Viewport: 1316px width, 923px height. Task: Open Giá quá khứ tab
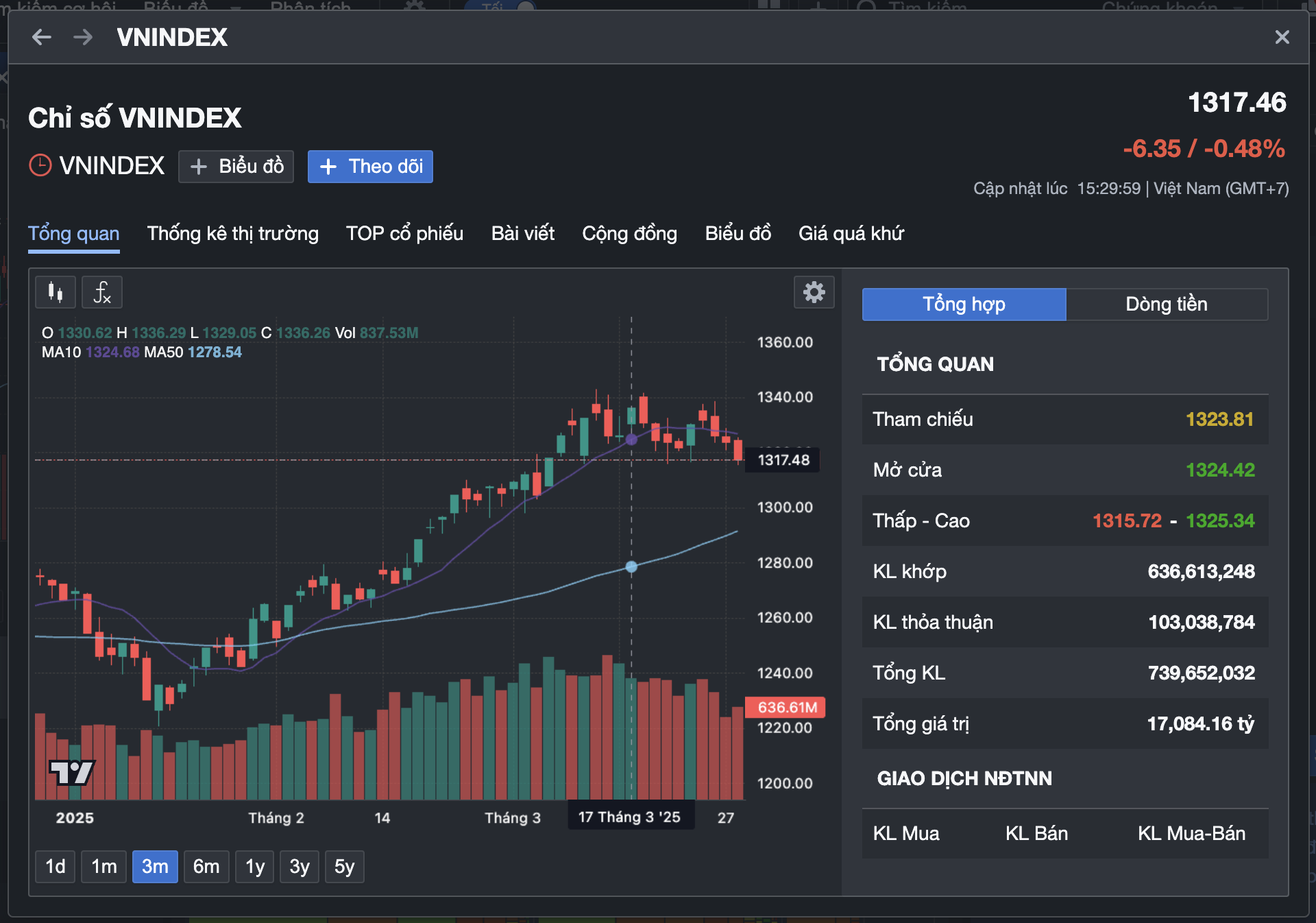click(851, 234)
